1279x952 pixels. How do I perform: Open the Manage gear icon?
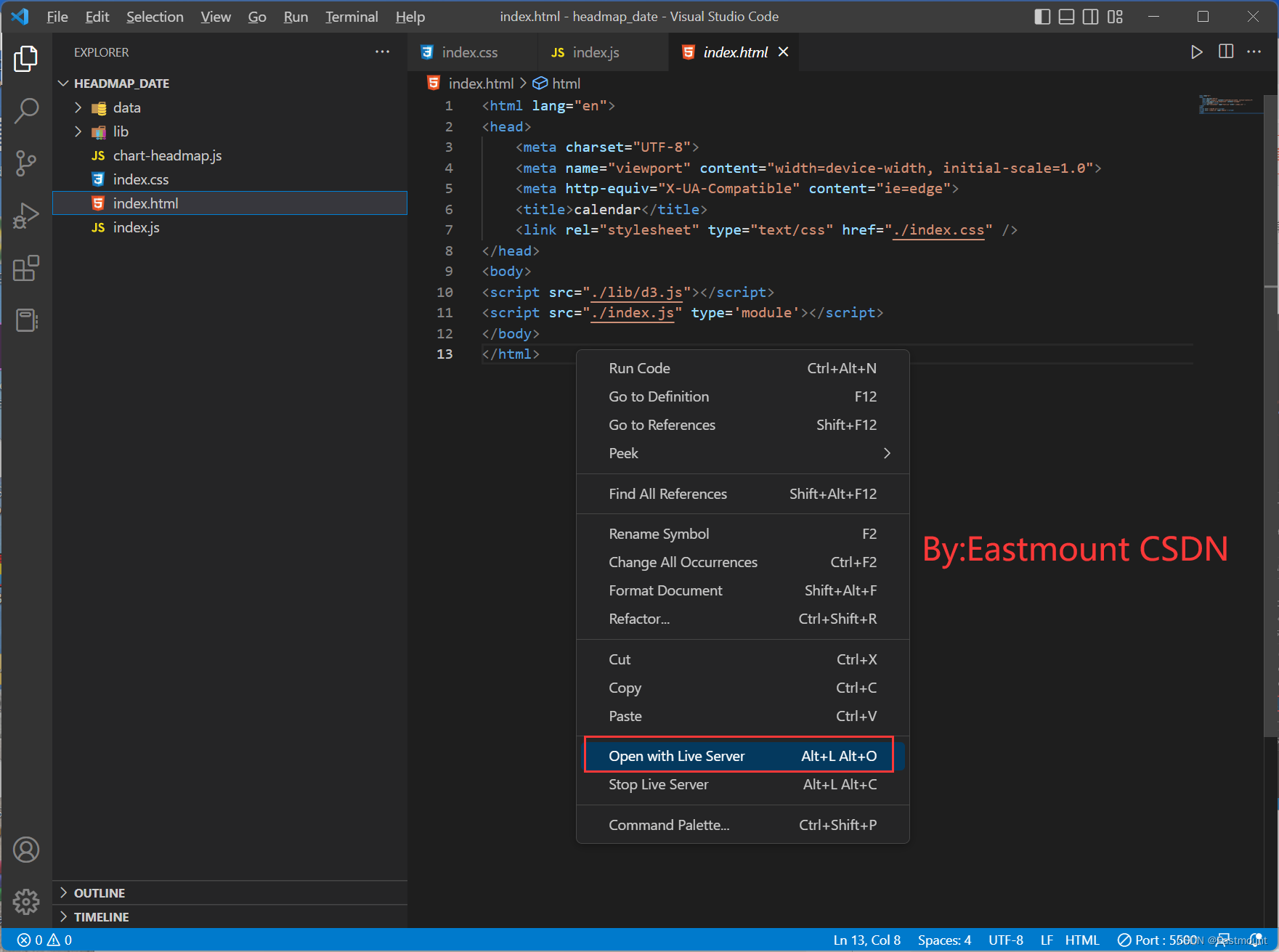pos(26,902)
